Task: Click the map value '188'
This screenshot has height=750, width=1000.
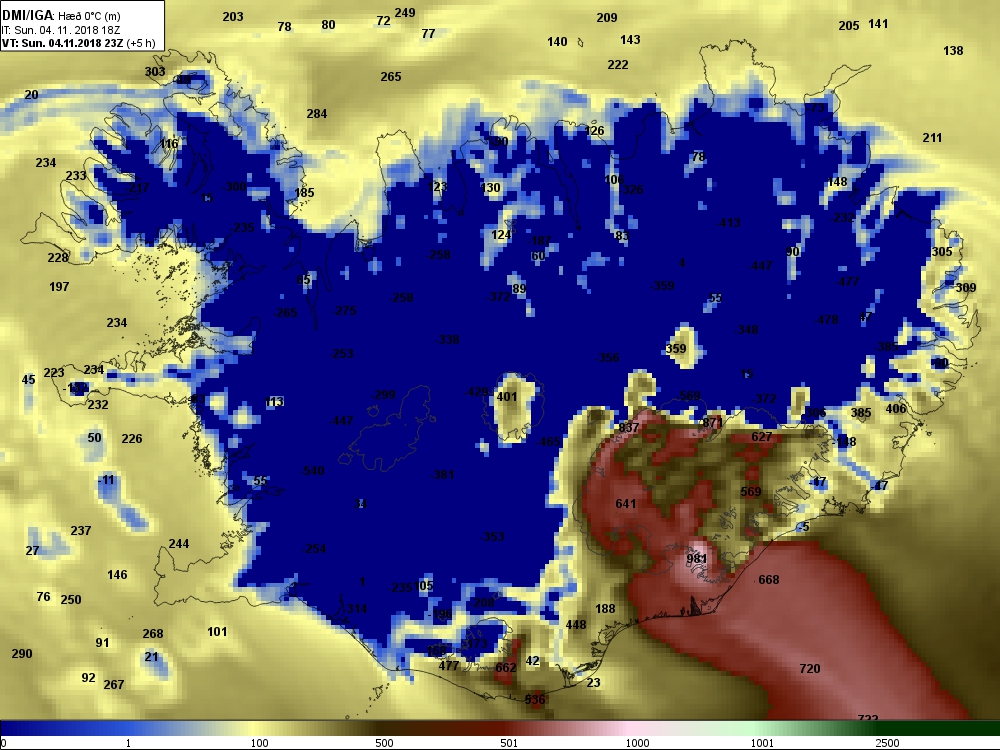Action: [605, 609]
